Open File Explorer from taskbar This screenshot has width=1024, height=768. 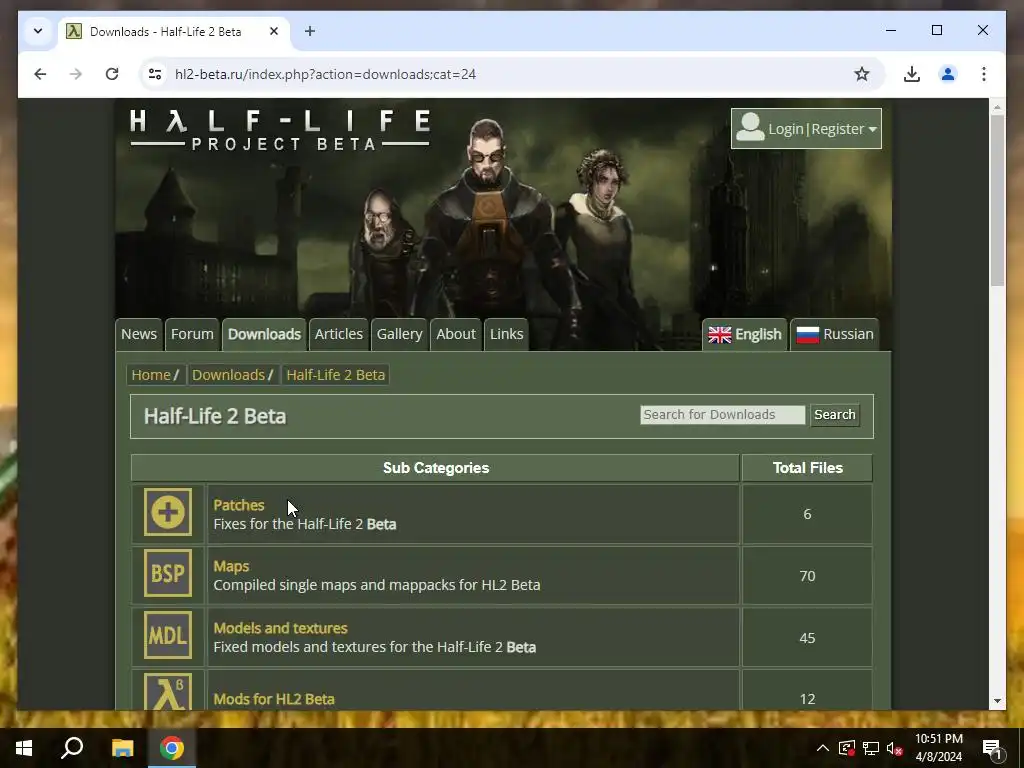pyautogui.click(x=122, y=748)
